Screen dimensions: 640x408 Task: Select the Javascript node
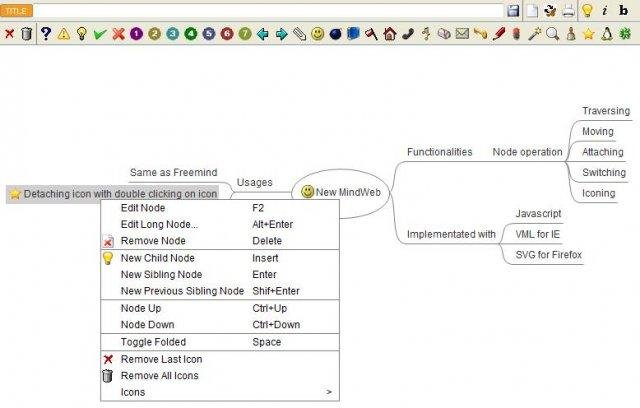(x=538, y=214)
